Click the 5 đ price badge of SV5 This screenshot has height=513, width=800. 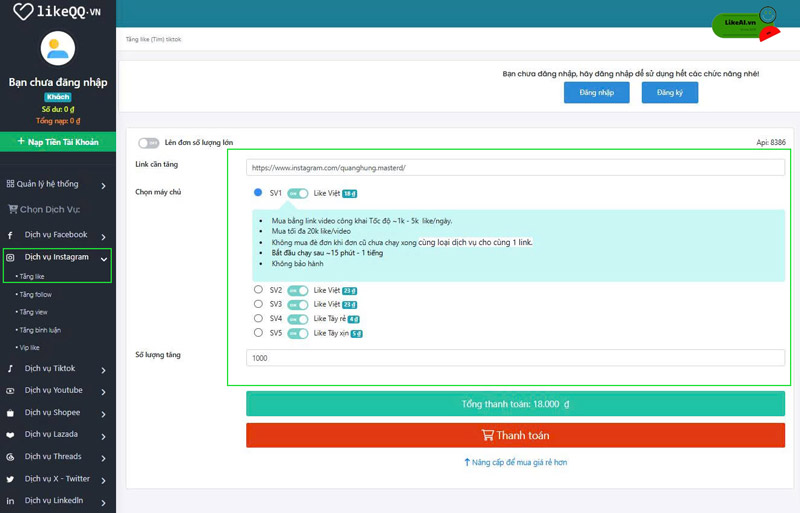[x=357, y=334]
